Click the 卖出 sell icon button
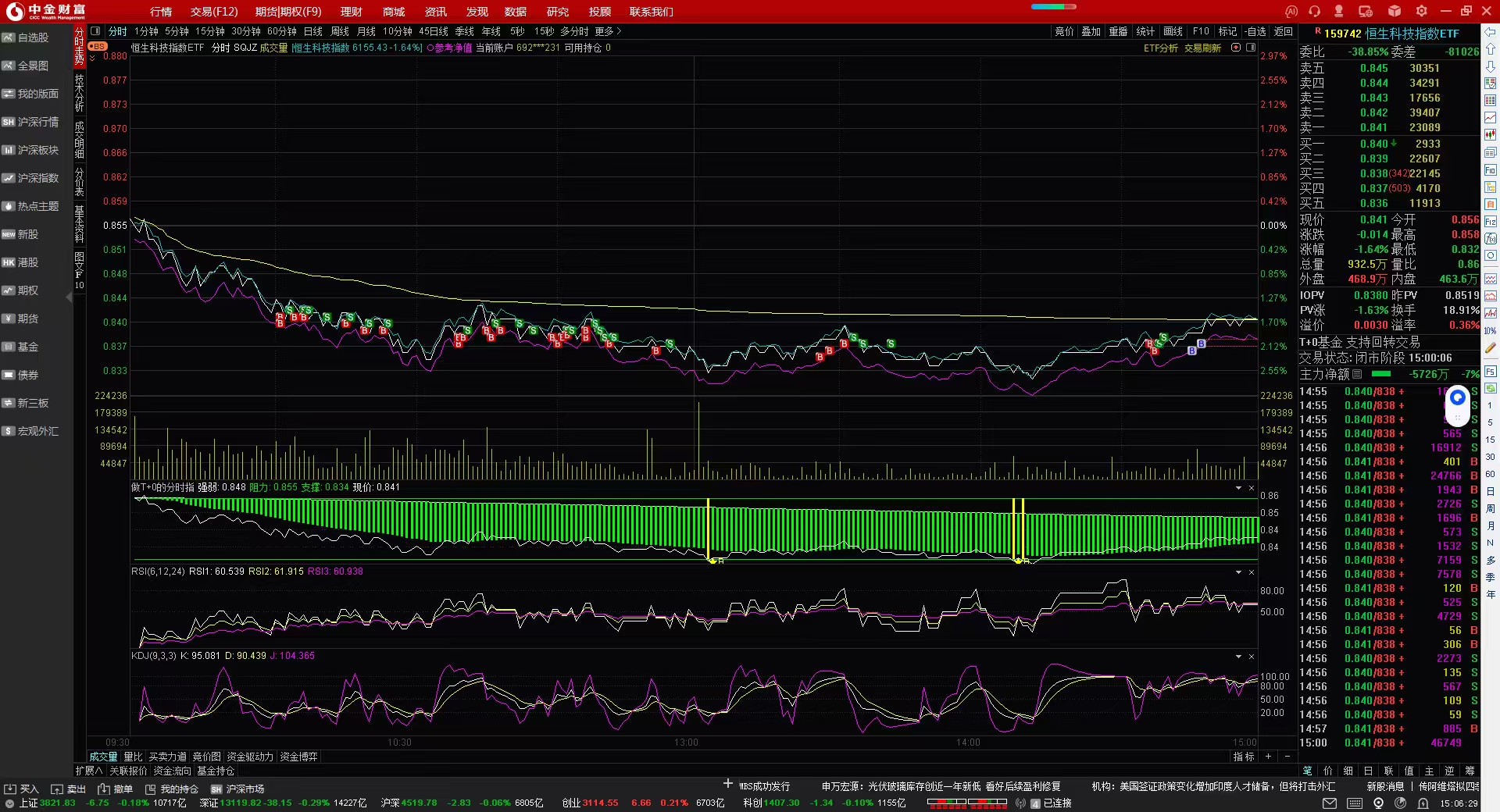 [x=69, y=789]
